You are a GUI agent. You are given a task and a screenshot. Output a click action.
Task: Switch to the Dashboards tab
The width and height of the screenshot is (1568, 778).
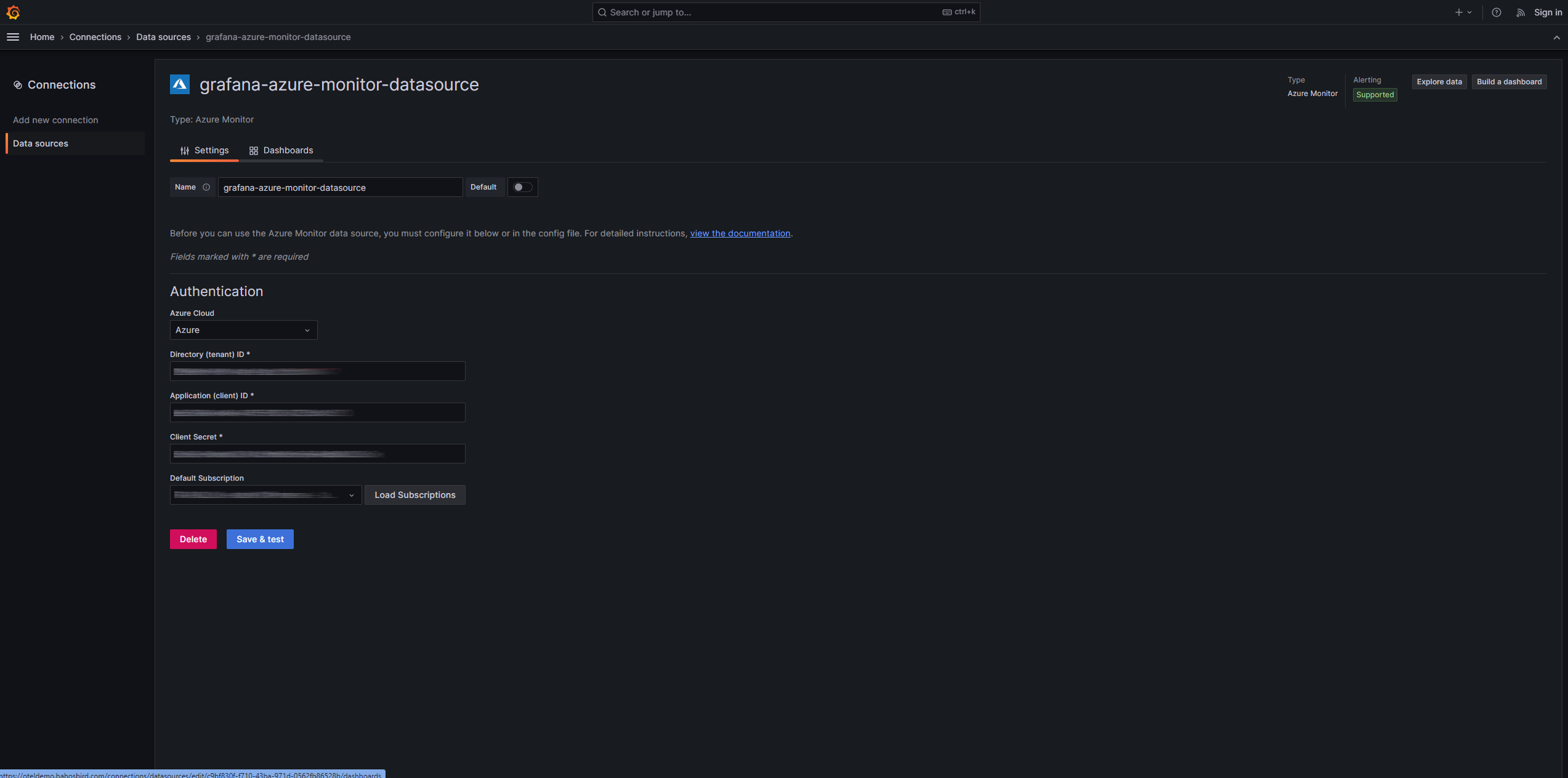coord(281,150)
